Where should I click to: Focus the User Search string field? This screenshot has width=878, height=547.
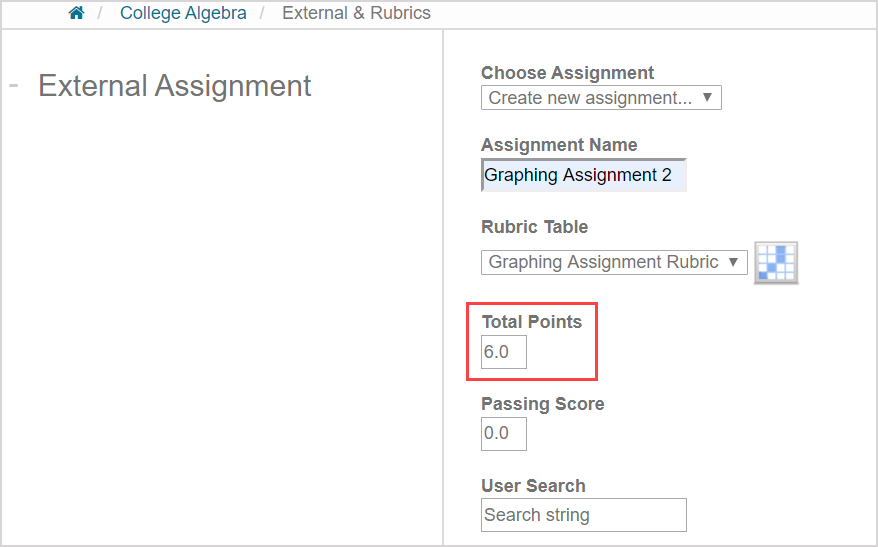(583, 515)
